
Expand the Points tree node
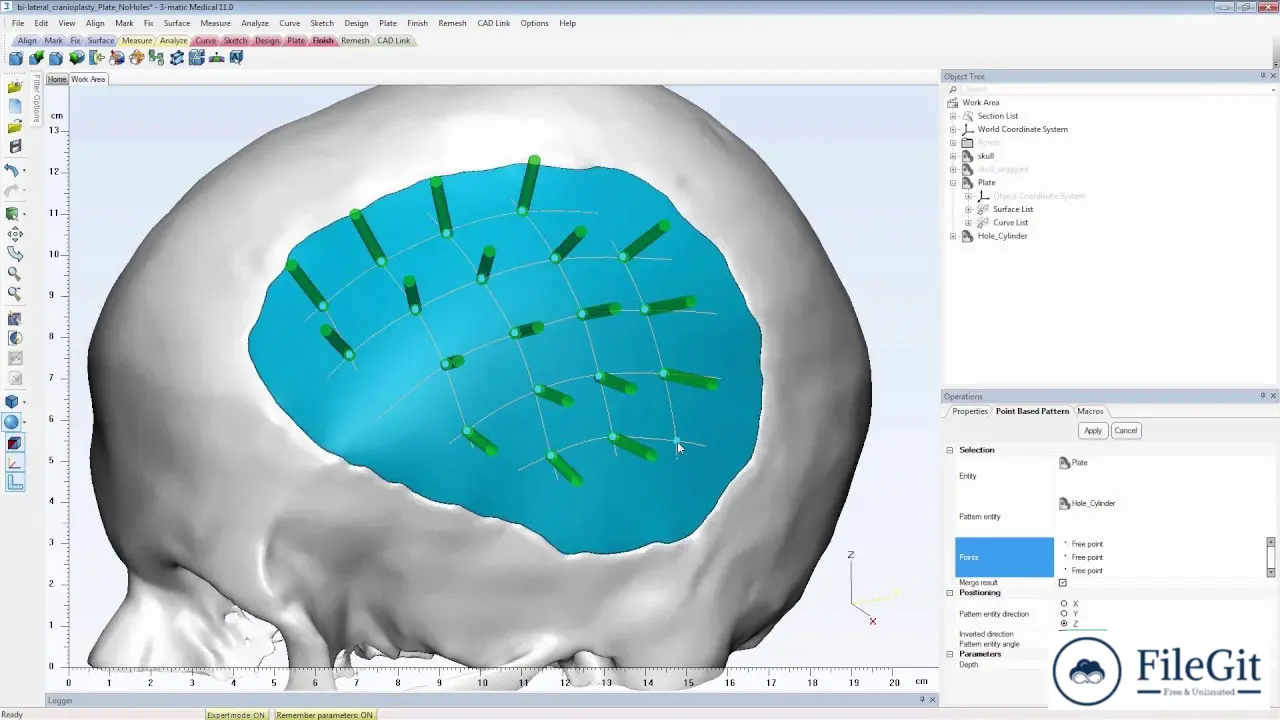coord(953,143)
